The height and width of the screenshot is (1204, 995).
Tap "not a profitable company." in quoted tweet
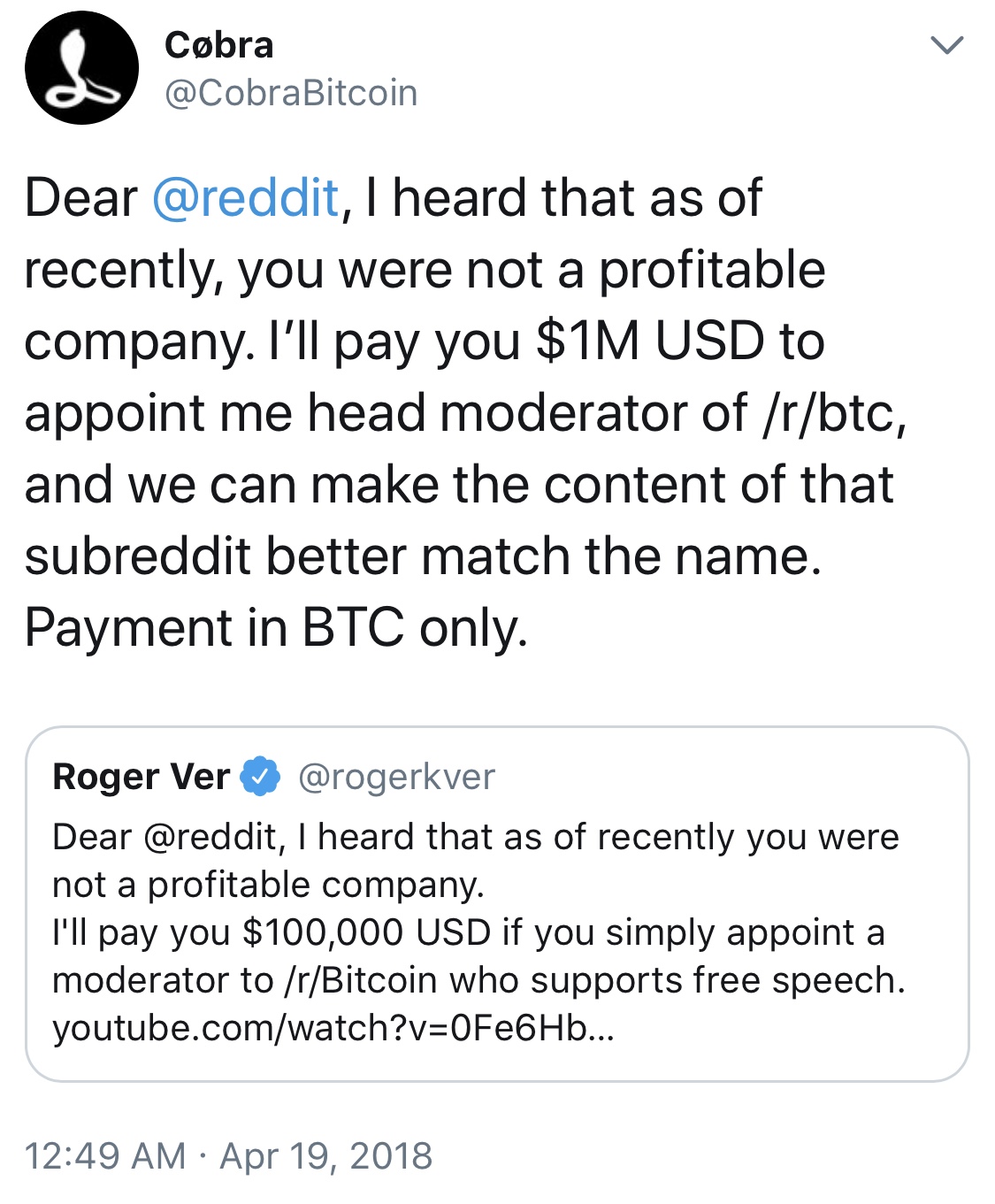click(x=269, y=885)
